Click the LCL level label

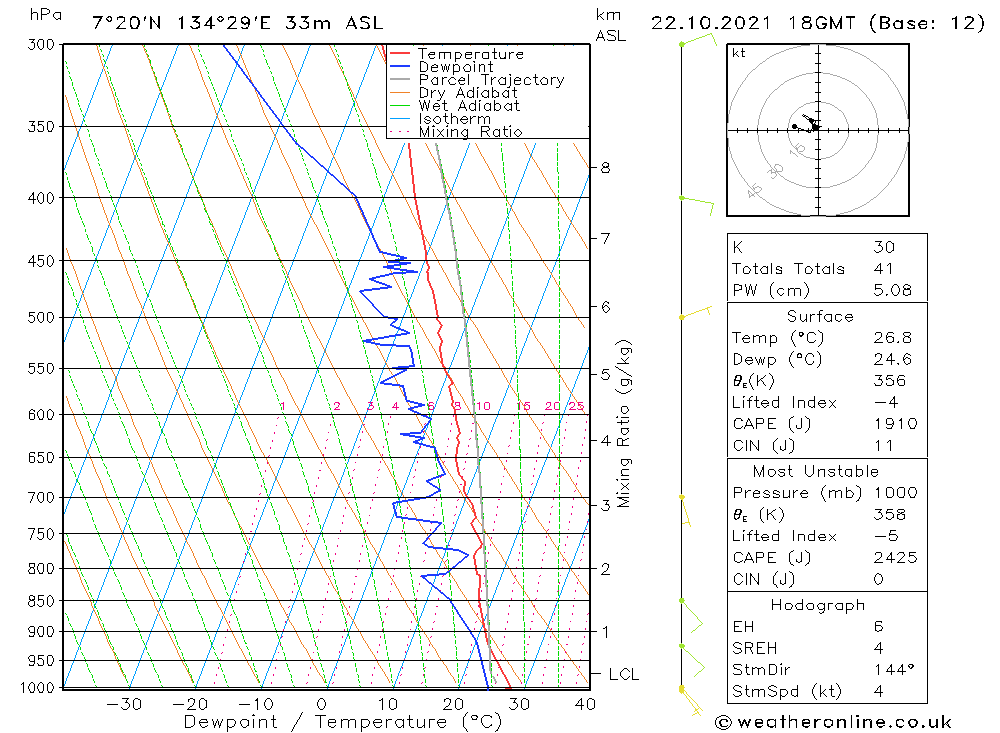(624, 674)
